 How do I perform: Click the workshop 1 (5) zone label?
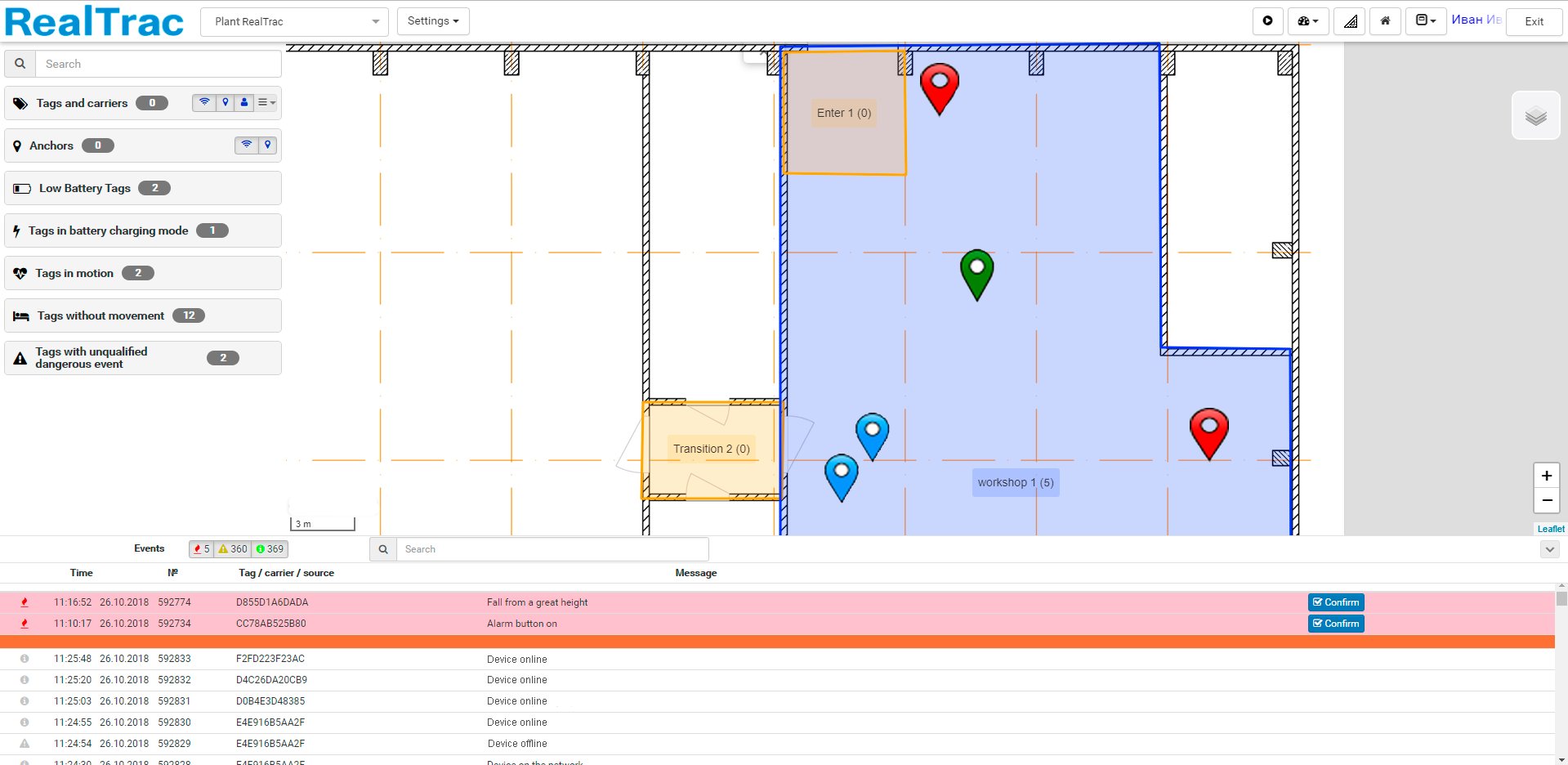click(x=1016, y=482)
